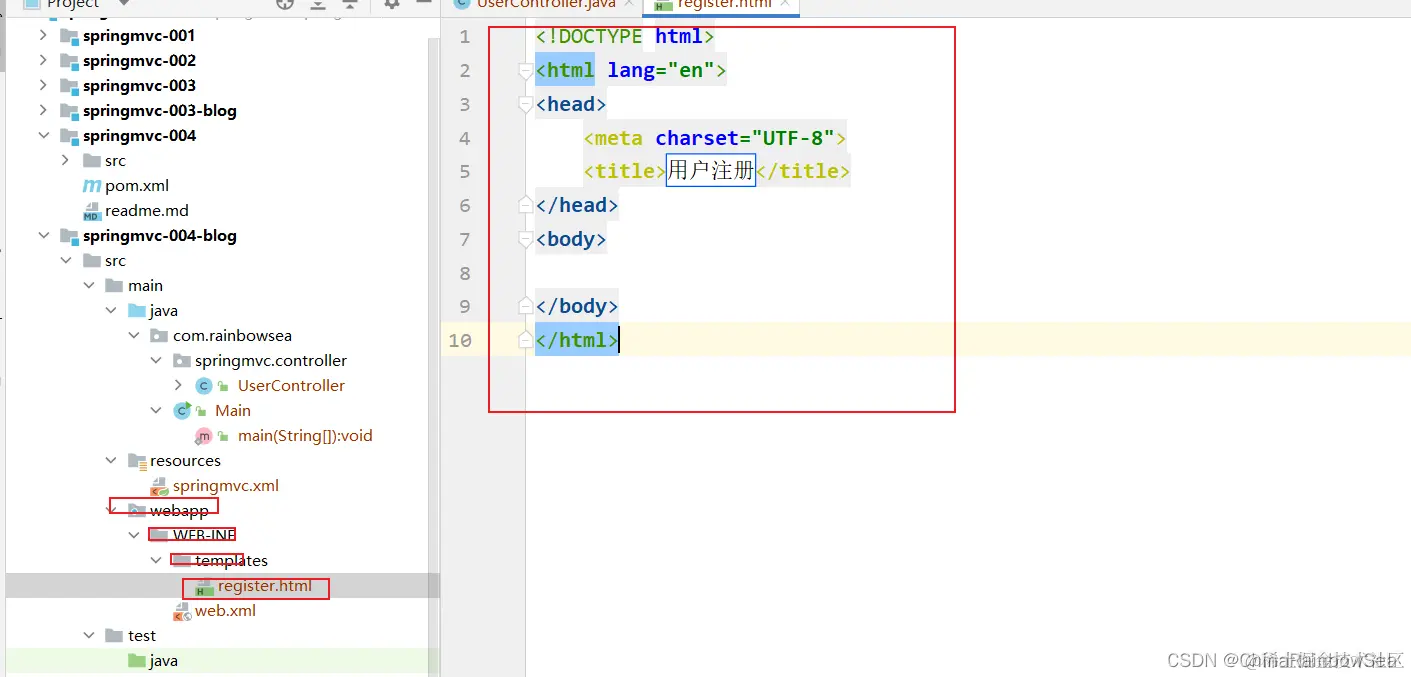Viewport: 1411px width, 677px height.
Task: Click the markdown icon beside readme.md
Action: [x=91, y=210]
